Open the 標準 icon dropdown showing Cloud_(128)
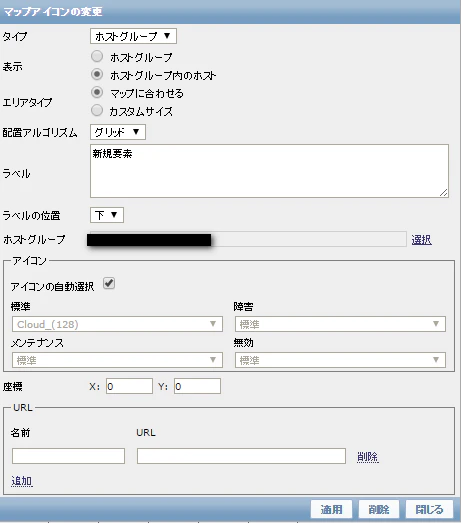 (x=117, y=324)
